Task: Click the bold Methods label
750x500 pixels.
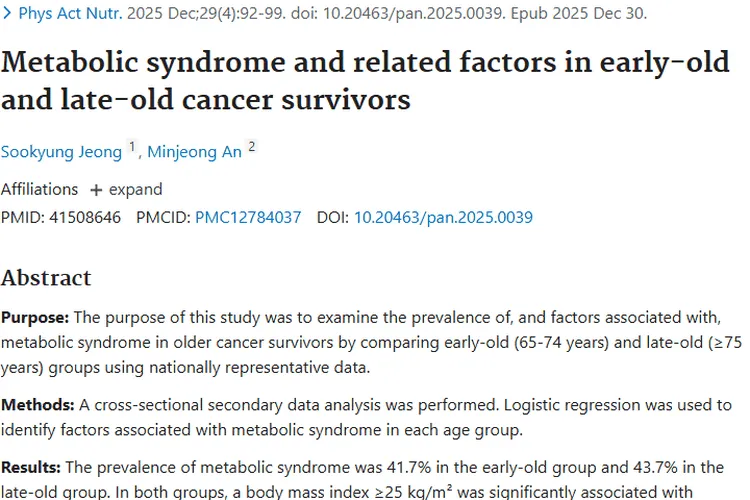Action: click(x=36, y=405)
